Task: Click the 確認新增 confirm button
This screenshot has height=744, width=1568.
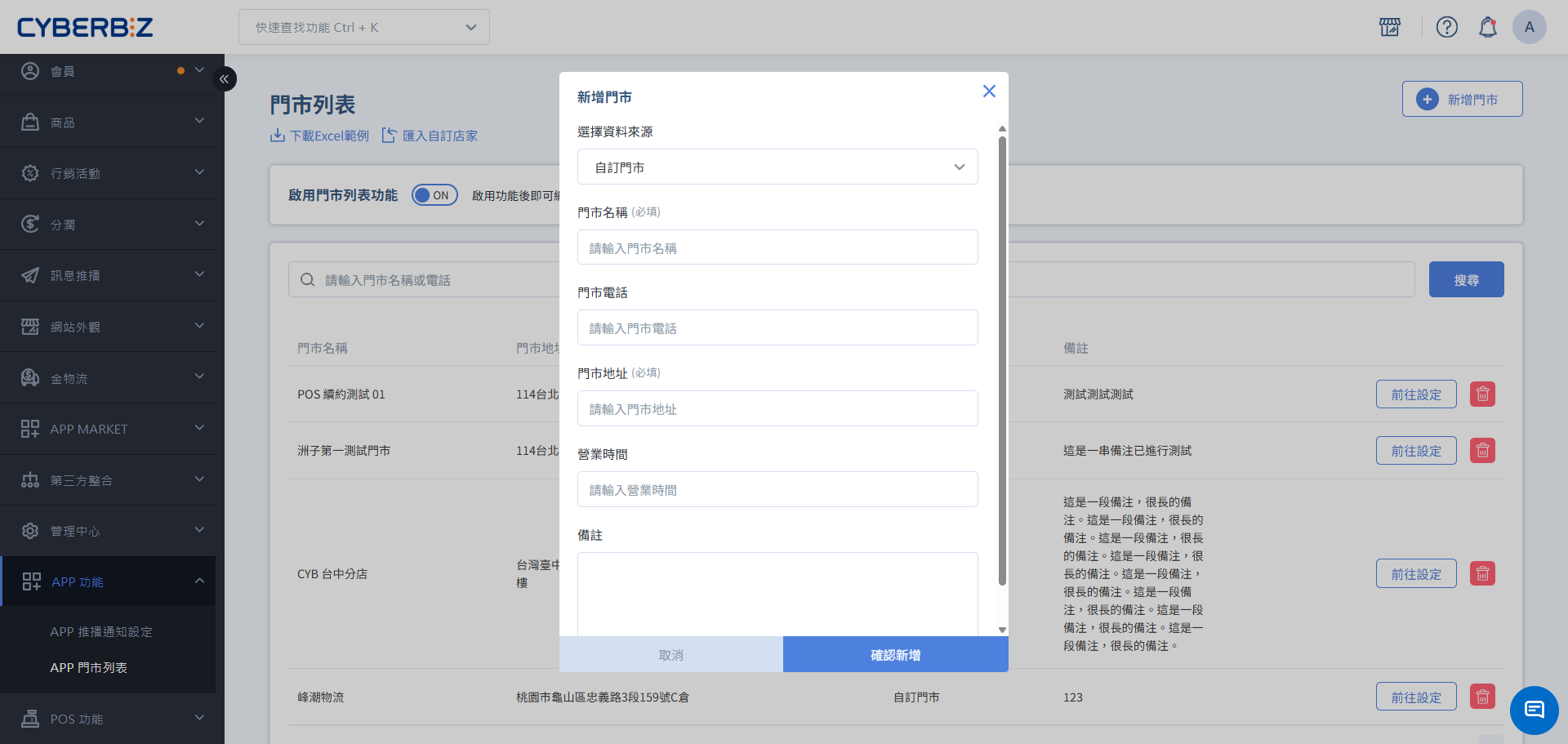Action: pyautogui.click(x=895, y=654)
